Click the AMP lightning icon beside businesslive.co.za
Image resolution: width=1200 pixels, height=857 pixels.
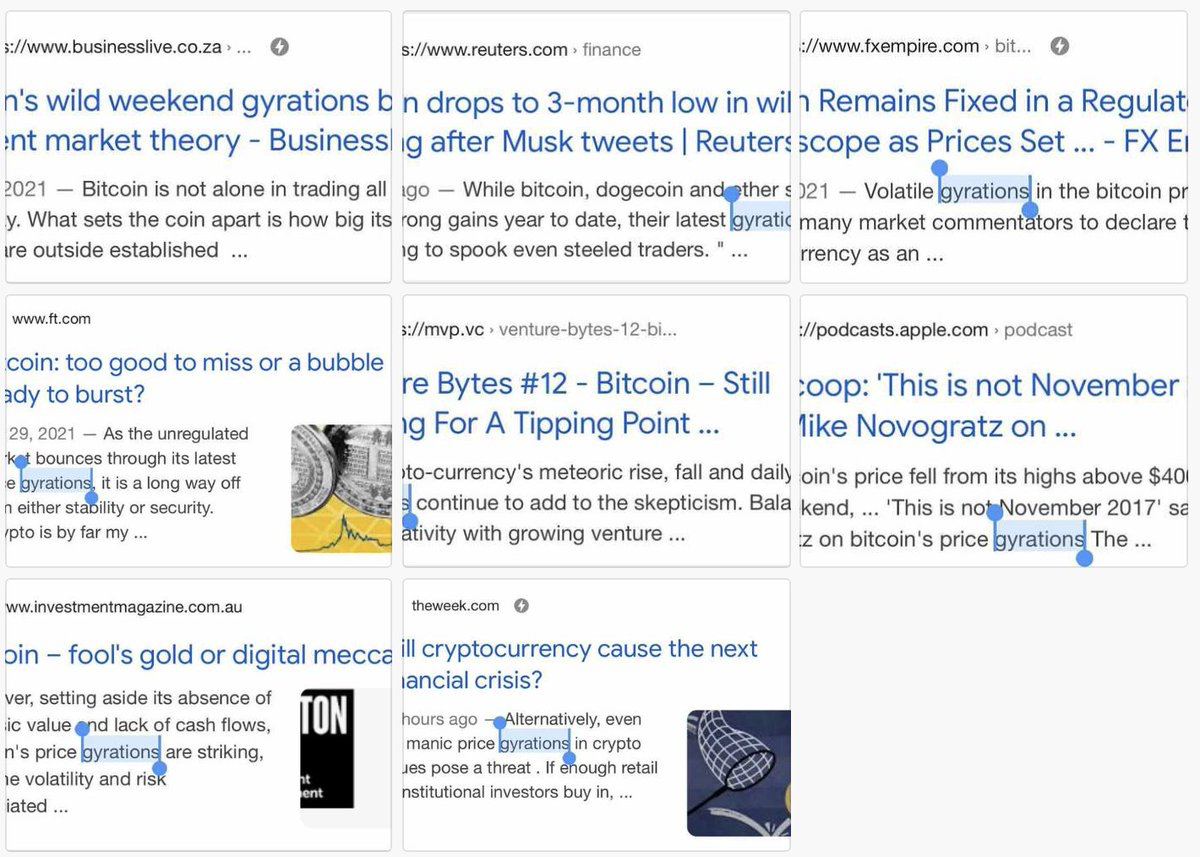tap(280, 47)
